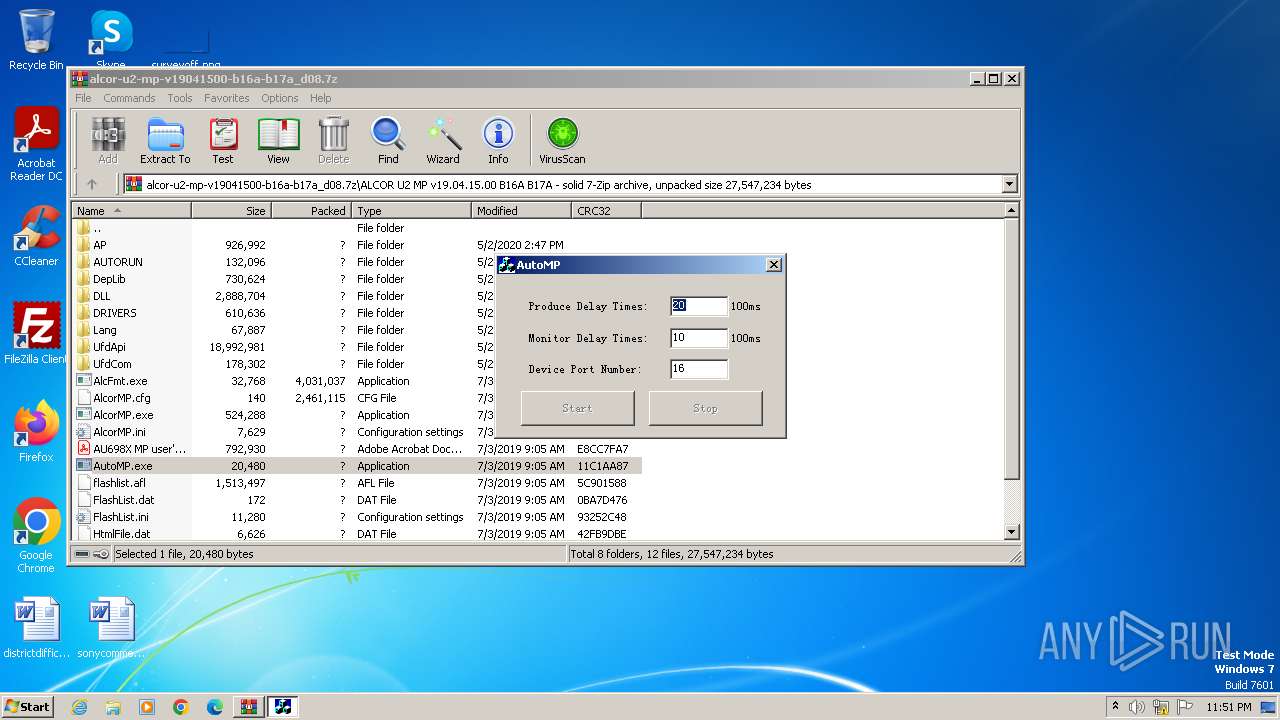Sort by the Type column header

pyautogui.click(x=411, y=211)
